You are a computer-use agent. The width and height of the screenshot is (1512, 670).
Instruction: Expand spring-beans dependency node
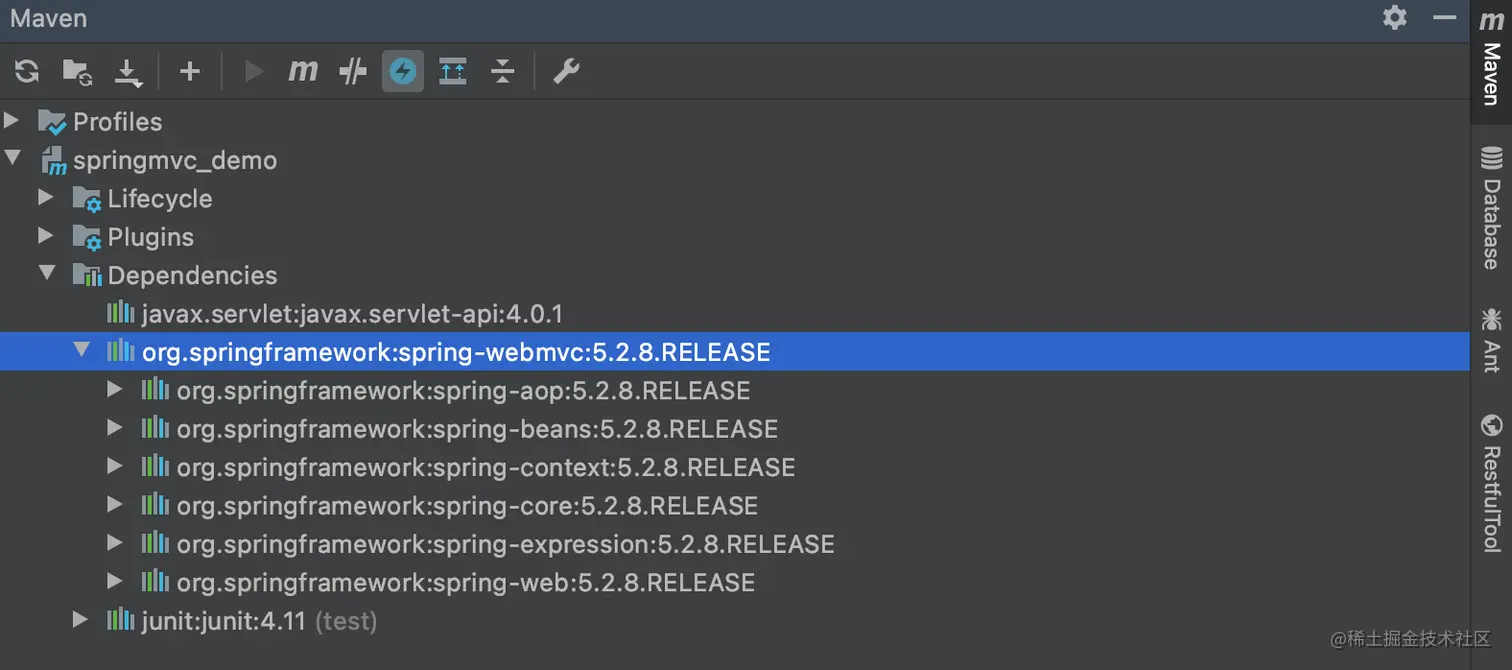(x=115, y=427)
